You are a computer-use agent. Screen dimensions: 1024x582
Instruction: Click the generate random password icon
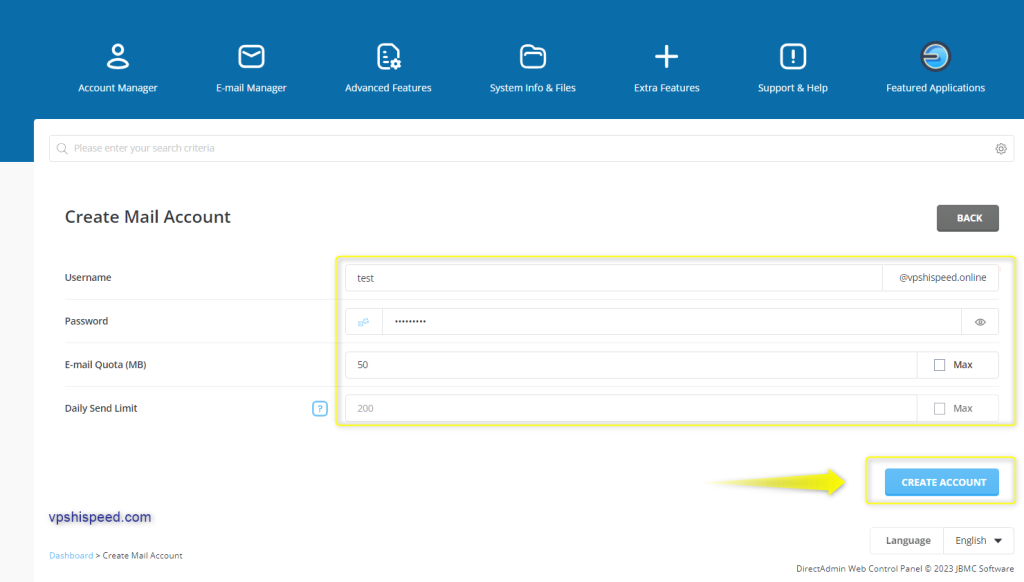pyautogui.click(x=364, y=322)
